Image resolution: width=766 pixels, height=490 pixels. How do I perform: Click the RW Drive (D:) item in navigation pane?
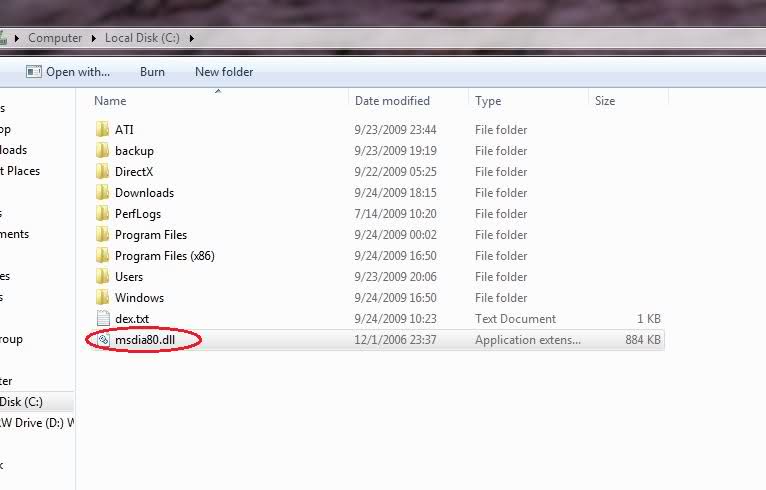[x=37, y=423]
